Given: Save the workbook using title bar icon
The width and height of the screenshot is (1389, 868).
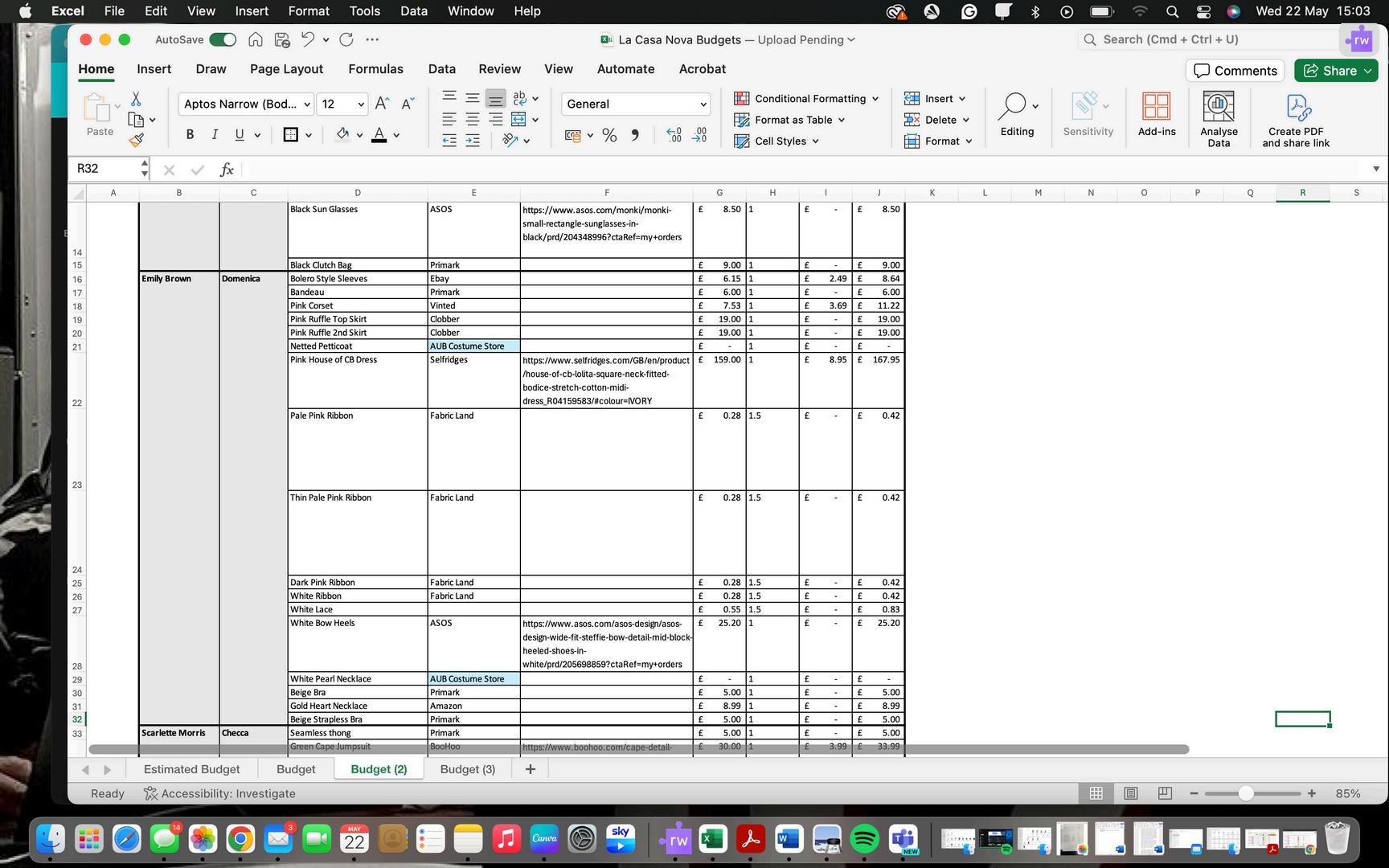Looking at the screenshot, I should tap(282, 39).
